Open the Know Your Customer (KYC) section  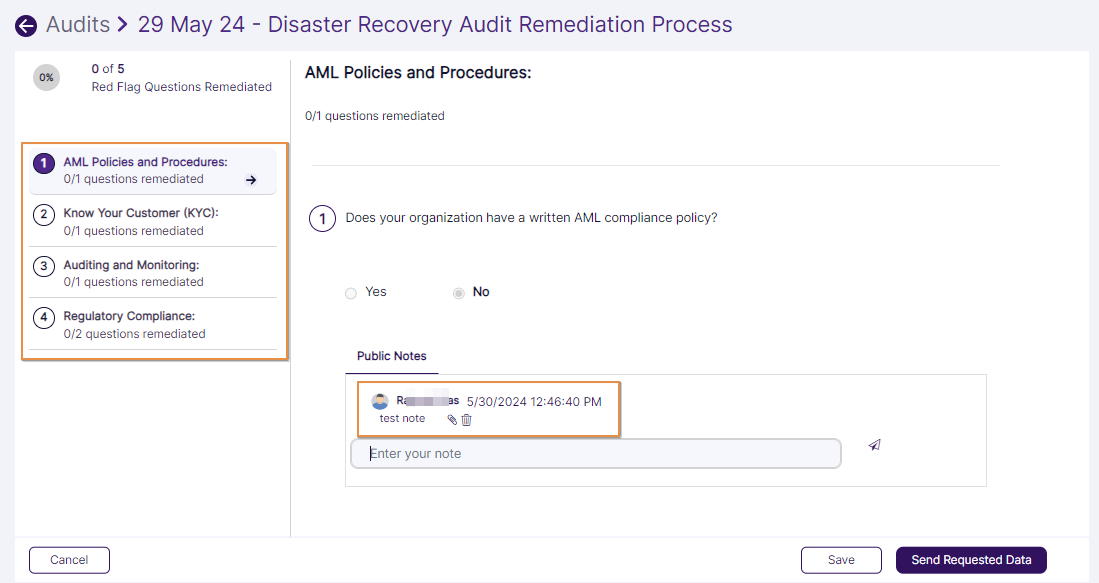141,213
